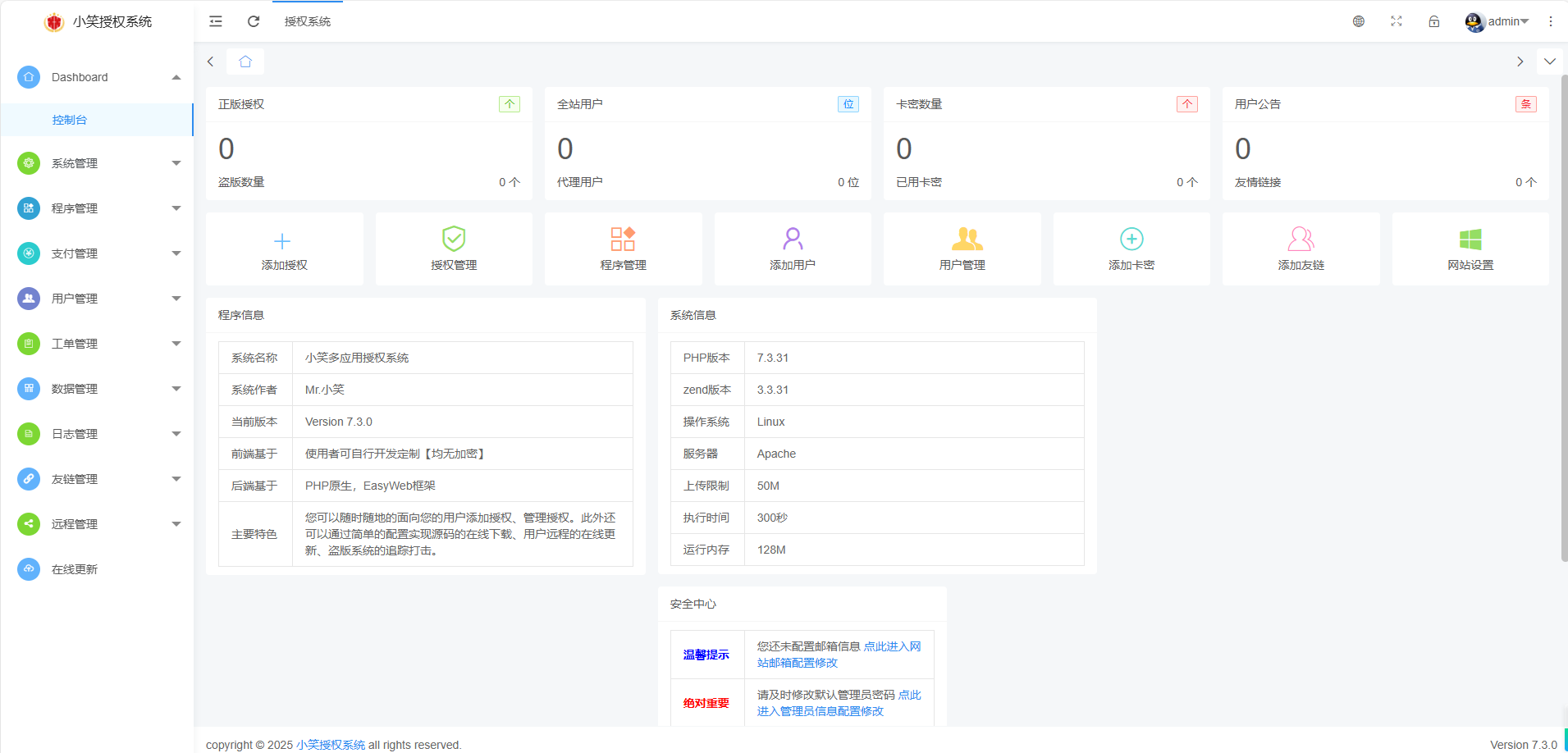This screenshot has width=1568, height=753.
Task: Click the 添加用户 person shortcut
Action: [793, 249]
